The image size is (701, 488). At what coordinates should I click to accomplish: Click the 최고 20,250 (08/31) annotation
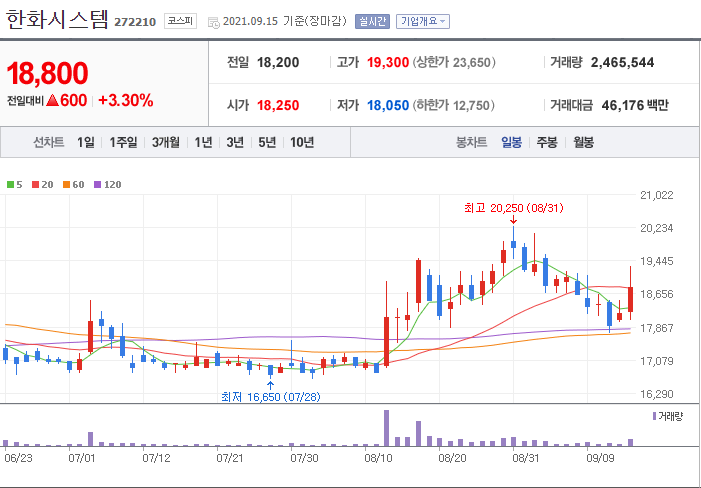click(514, 208)
